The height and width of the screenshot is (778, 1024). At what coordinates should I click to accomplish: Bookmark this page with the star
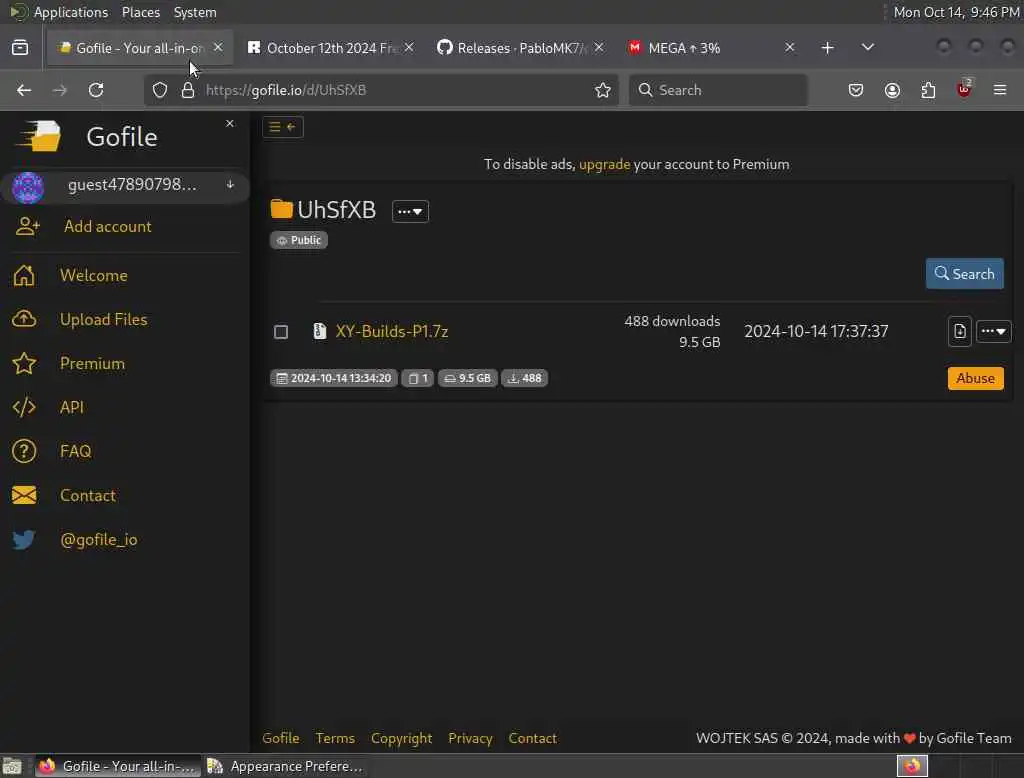tap(603, 90)
